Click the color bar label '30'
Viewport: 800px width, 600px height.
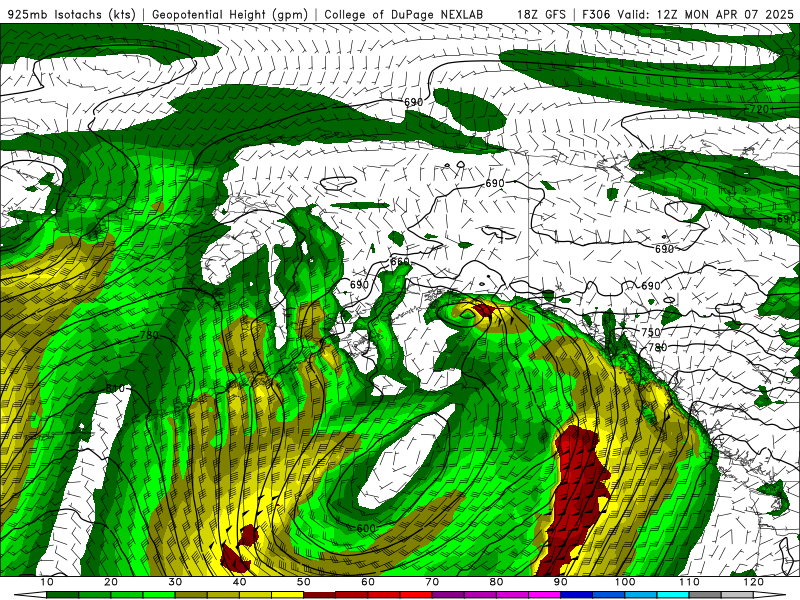coord(175,582)
